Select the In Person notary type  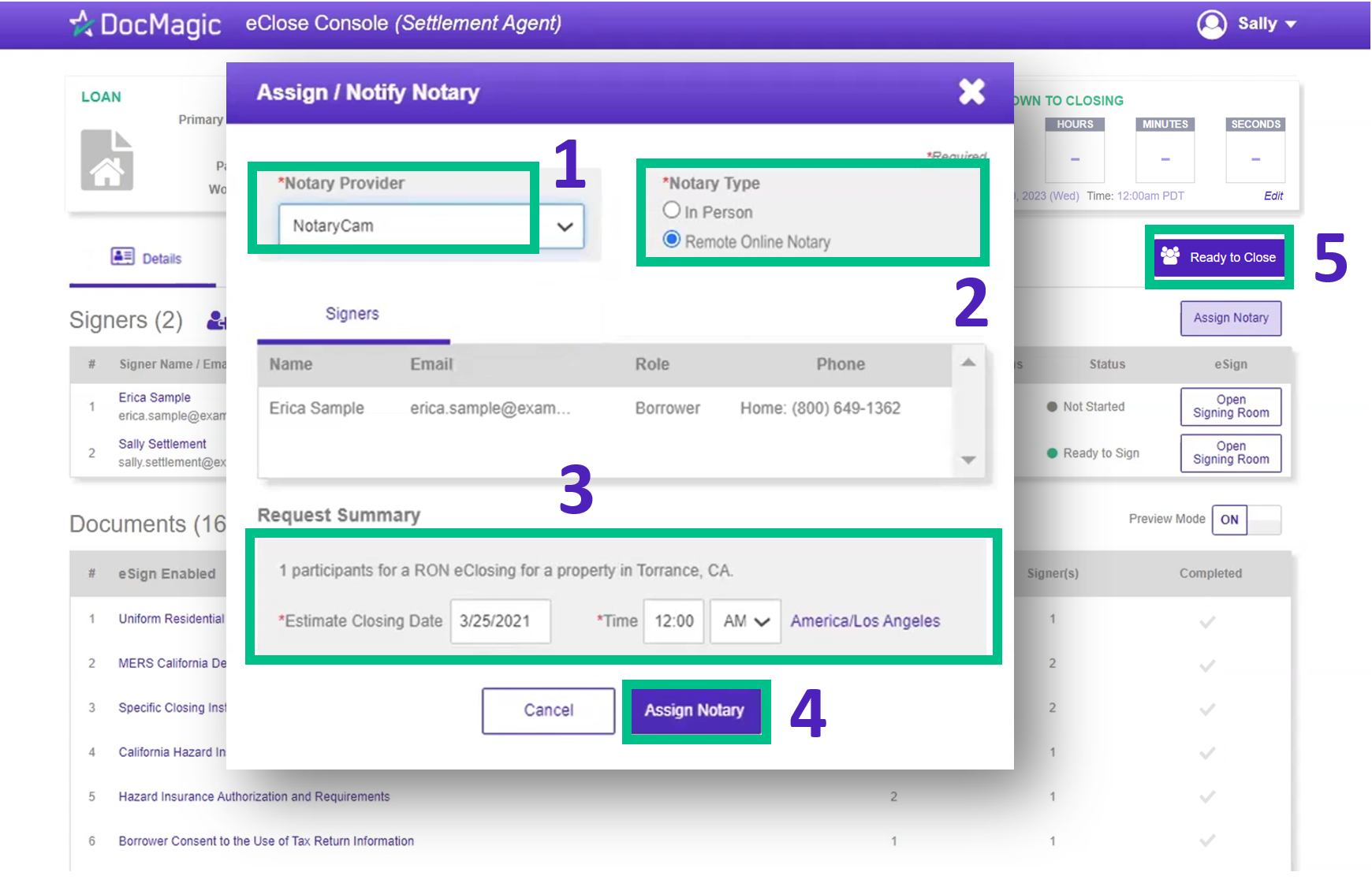point(672,211)
